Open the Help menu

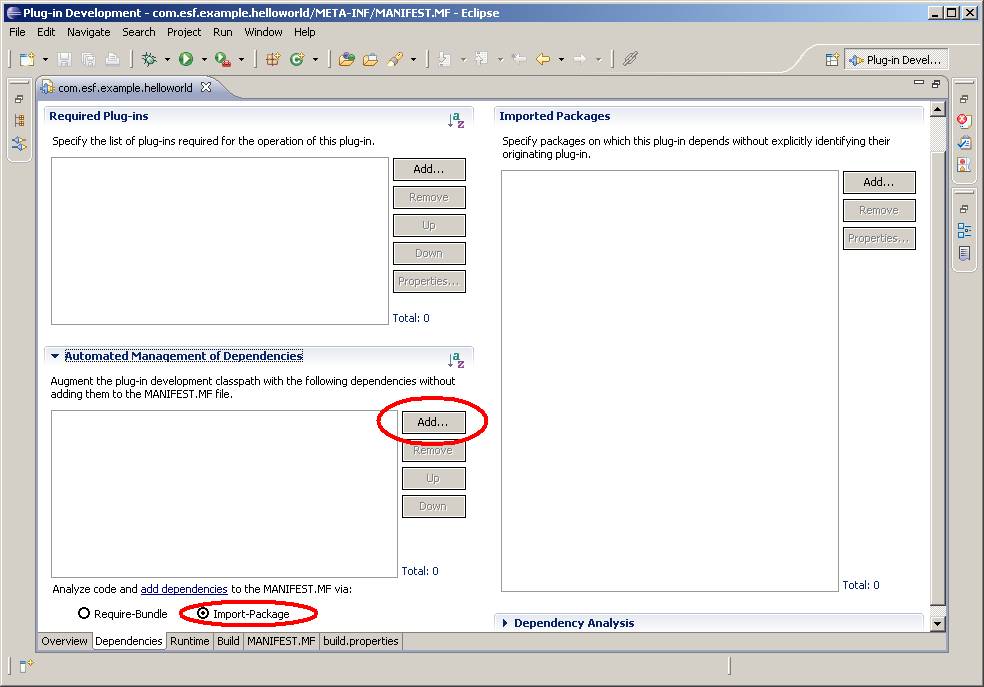[x=305, y=32]
